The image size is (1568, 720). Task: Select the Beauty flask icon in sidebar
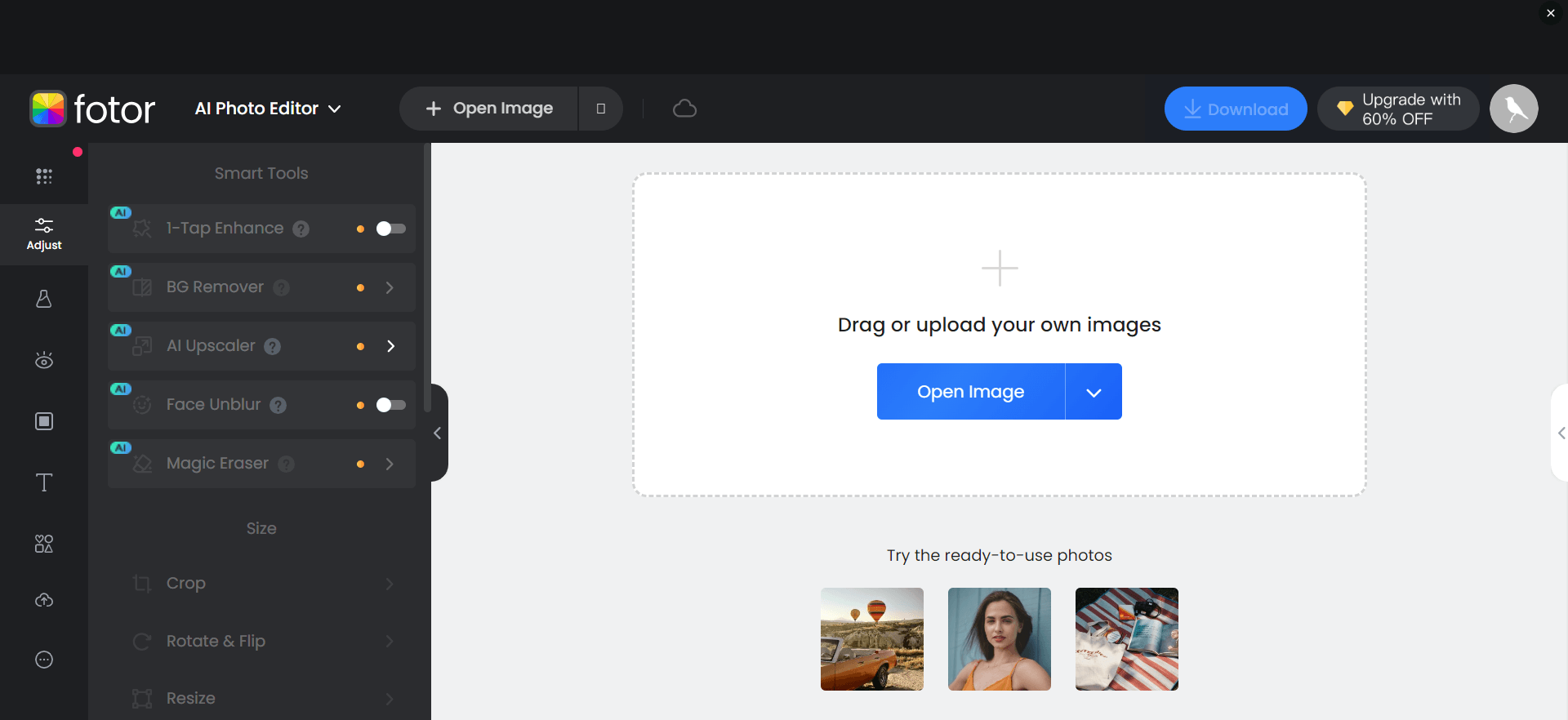pos(44,299)
